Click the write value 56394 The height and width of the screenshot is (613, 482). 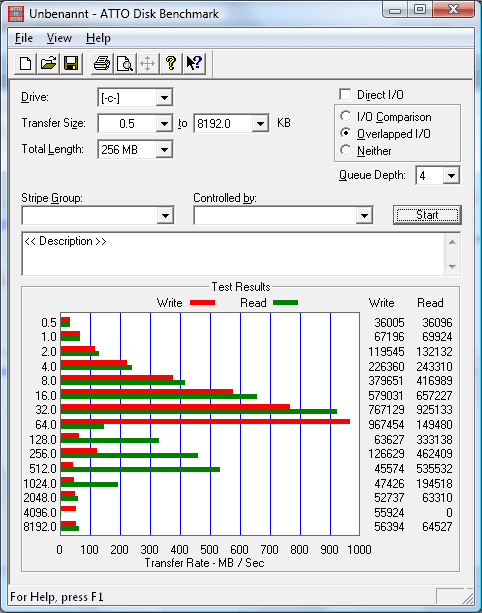[389, 527]
